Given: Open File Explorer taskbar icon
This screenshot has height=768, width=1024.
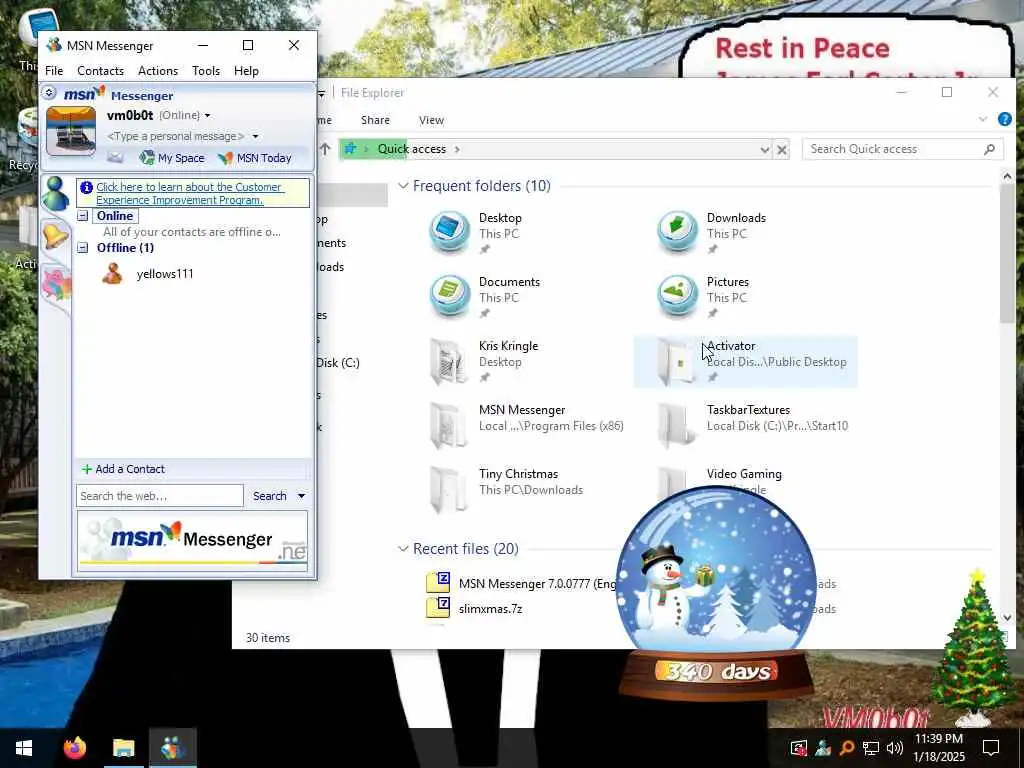Looking at the screenshot, I should (x=123, y=748).
